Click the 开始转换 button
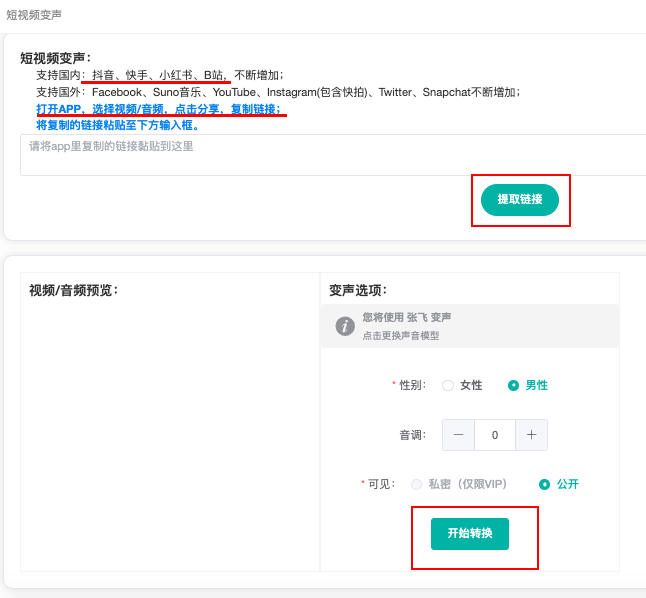This screenshot has height=598, width=646. point(470,534)
